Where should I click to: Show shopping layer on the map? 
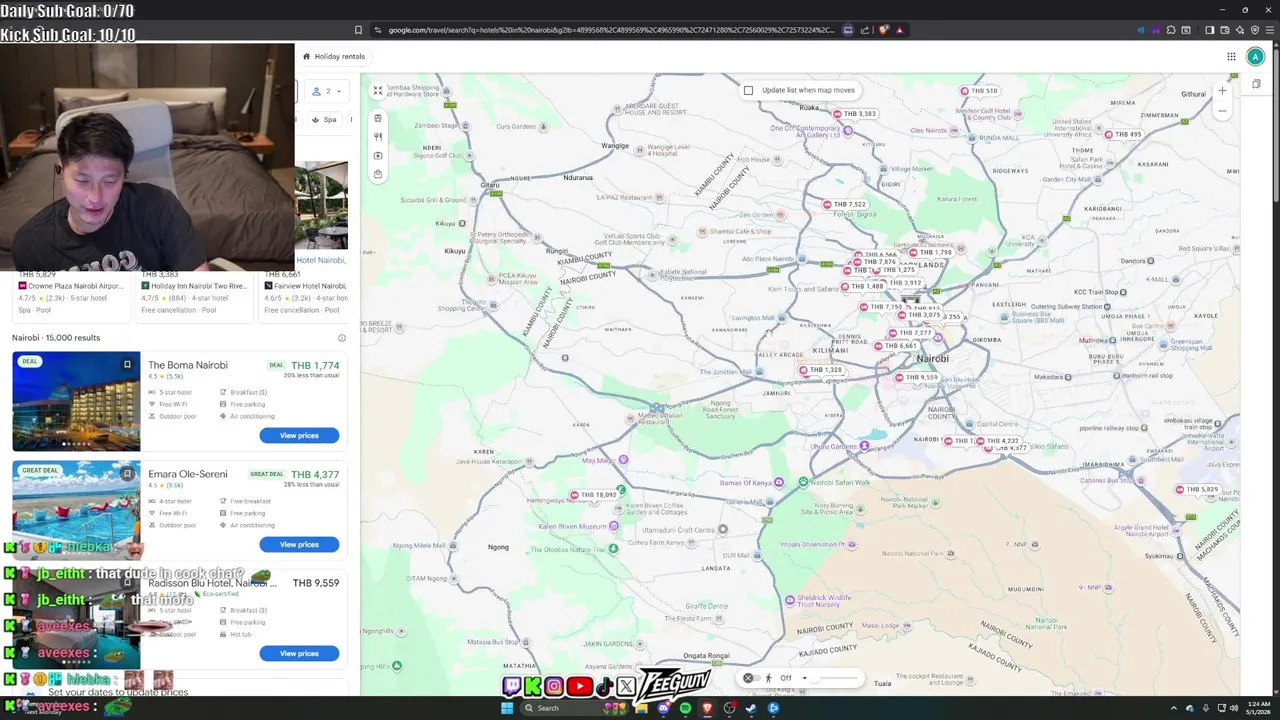tap(378, 174)
